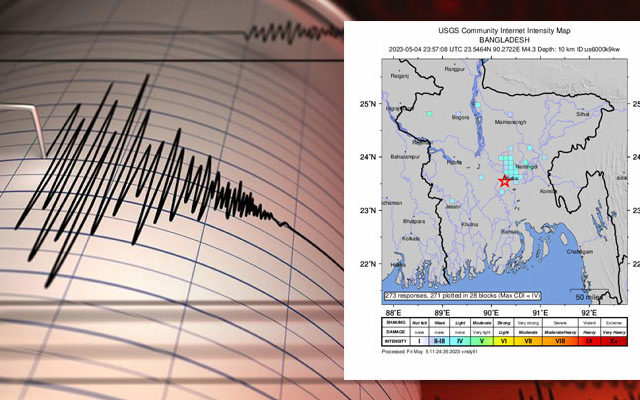Click 'Moderate/Heavy' in the damage row

(560, 332)
